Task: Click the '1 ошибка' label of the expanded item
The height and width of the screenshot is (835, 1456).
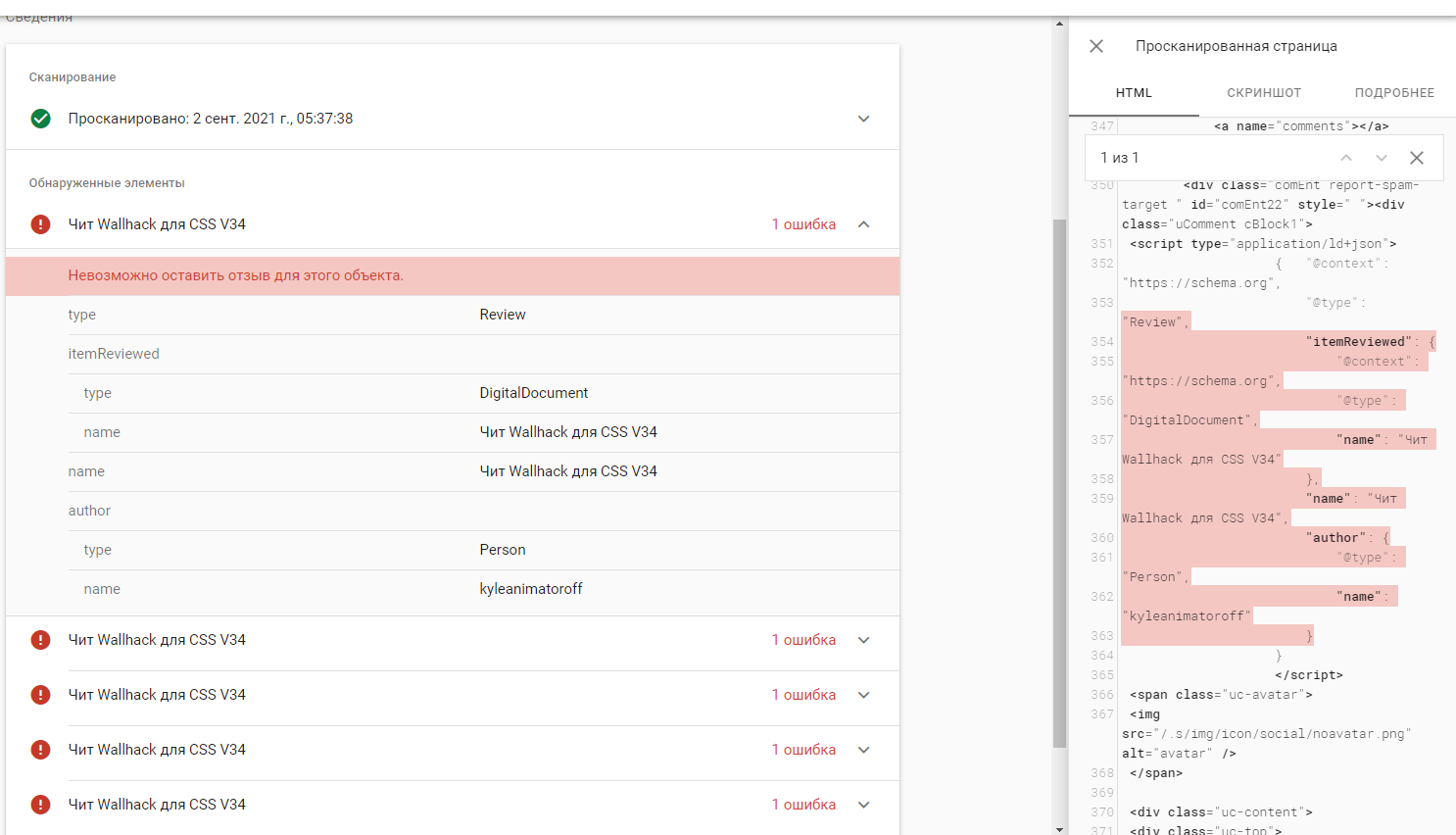Action: coord(803,224)
